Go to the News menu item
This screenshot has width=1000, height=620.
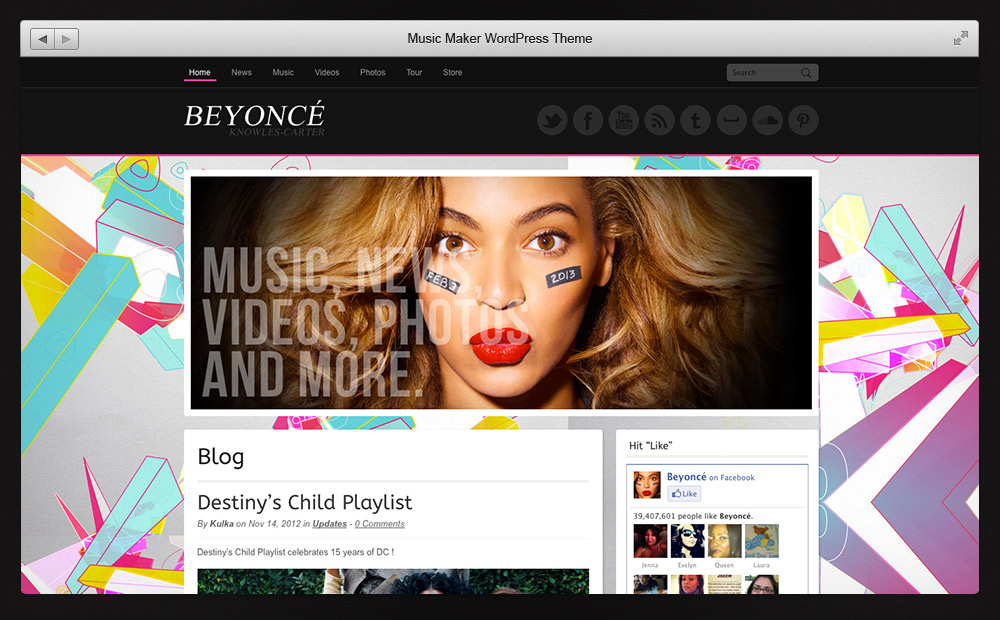click(x=241, y=73)
